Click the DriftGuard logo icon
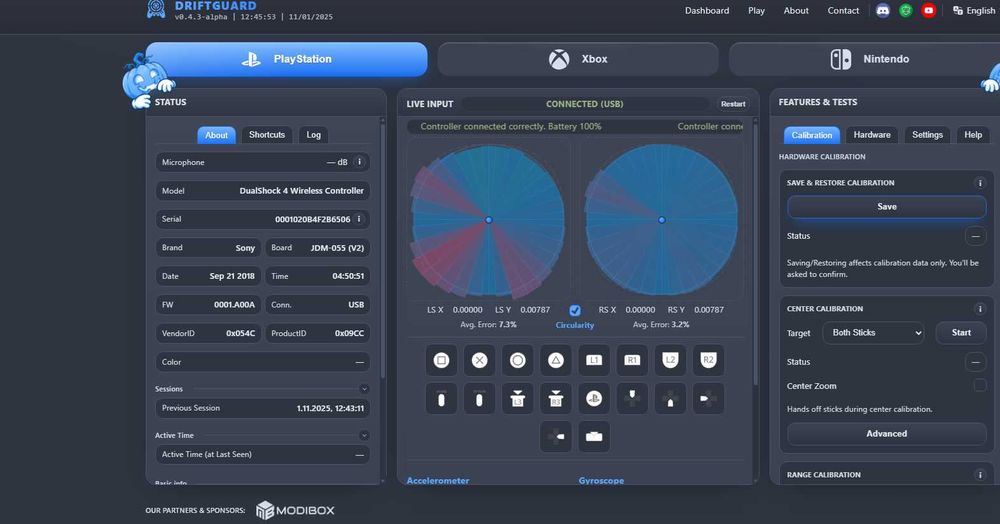The image size is (1000, 524). click(156, 9)
